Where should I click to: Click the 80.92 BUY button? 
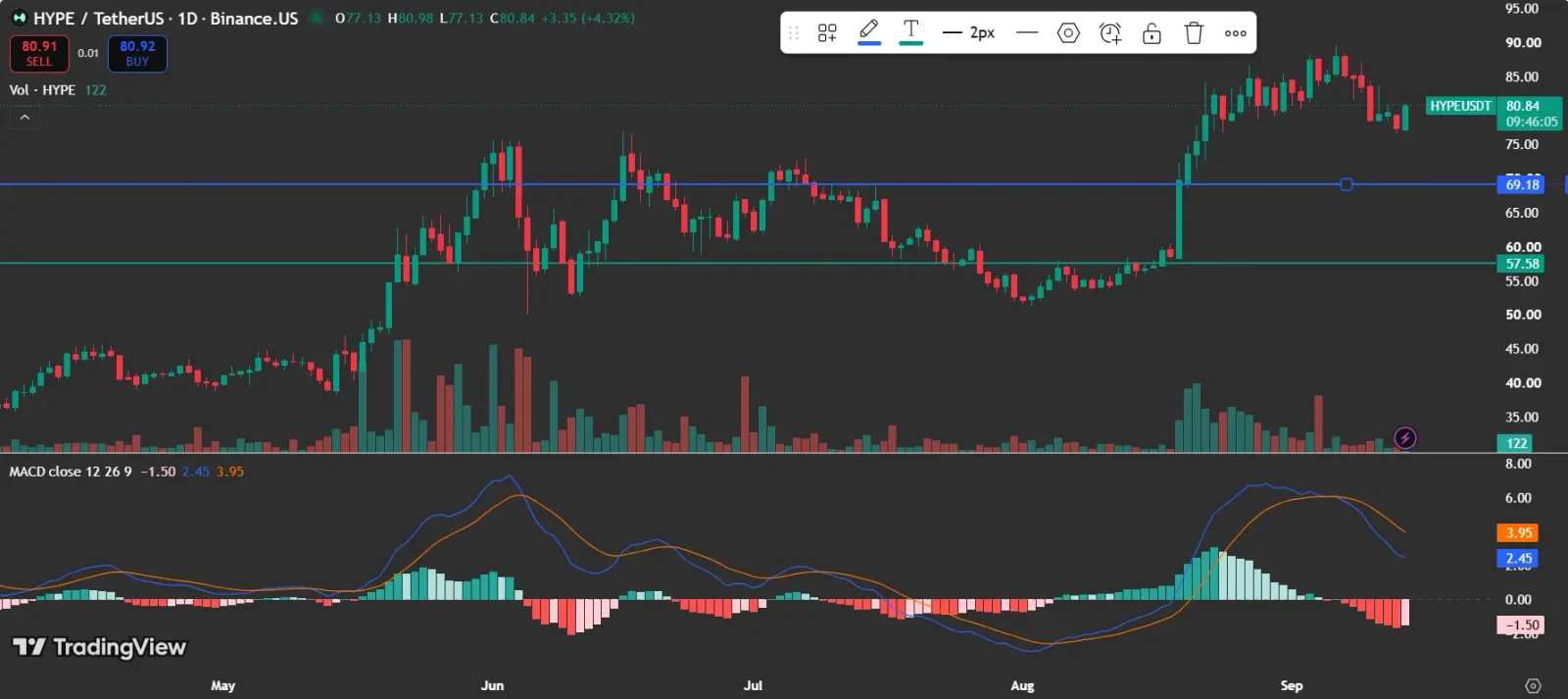click(x=137, y=54)
